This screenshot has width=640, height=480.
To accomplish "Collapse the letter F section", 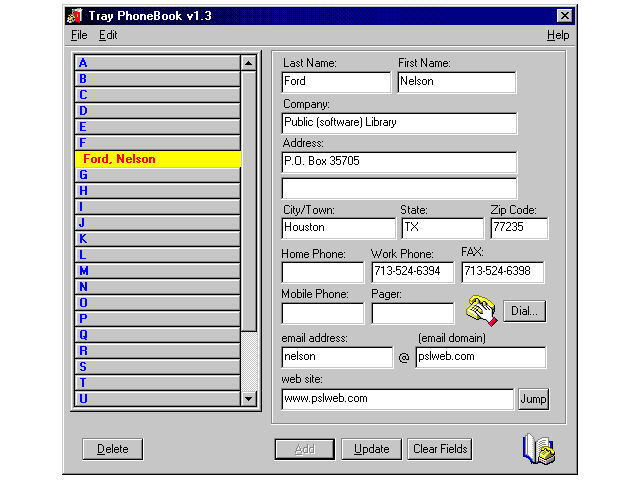I will pyautogui.click(x=157, y=143).
